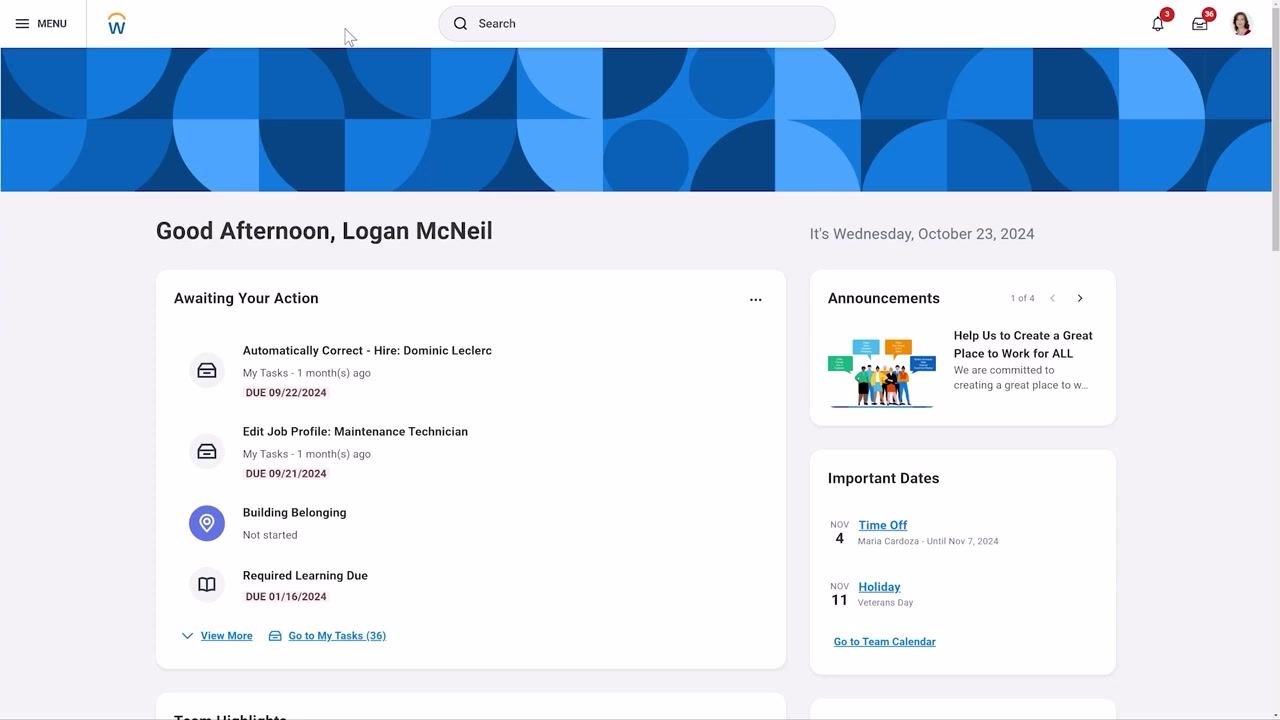Click the Workday logo home icon
1280x720 pixels.
click(x=117, y=24)
